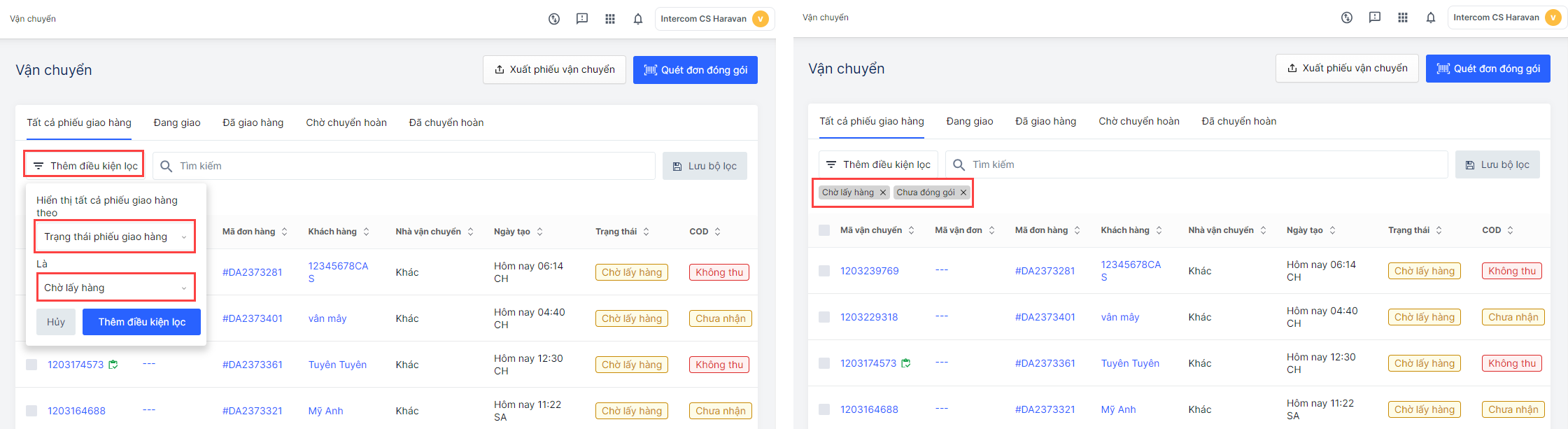Click 'Lưu bộ lọc' in left screenshot
The width and height of the screenshot is (1568, 429).
[x=705, y=166]
